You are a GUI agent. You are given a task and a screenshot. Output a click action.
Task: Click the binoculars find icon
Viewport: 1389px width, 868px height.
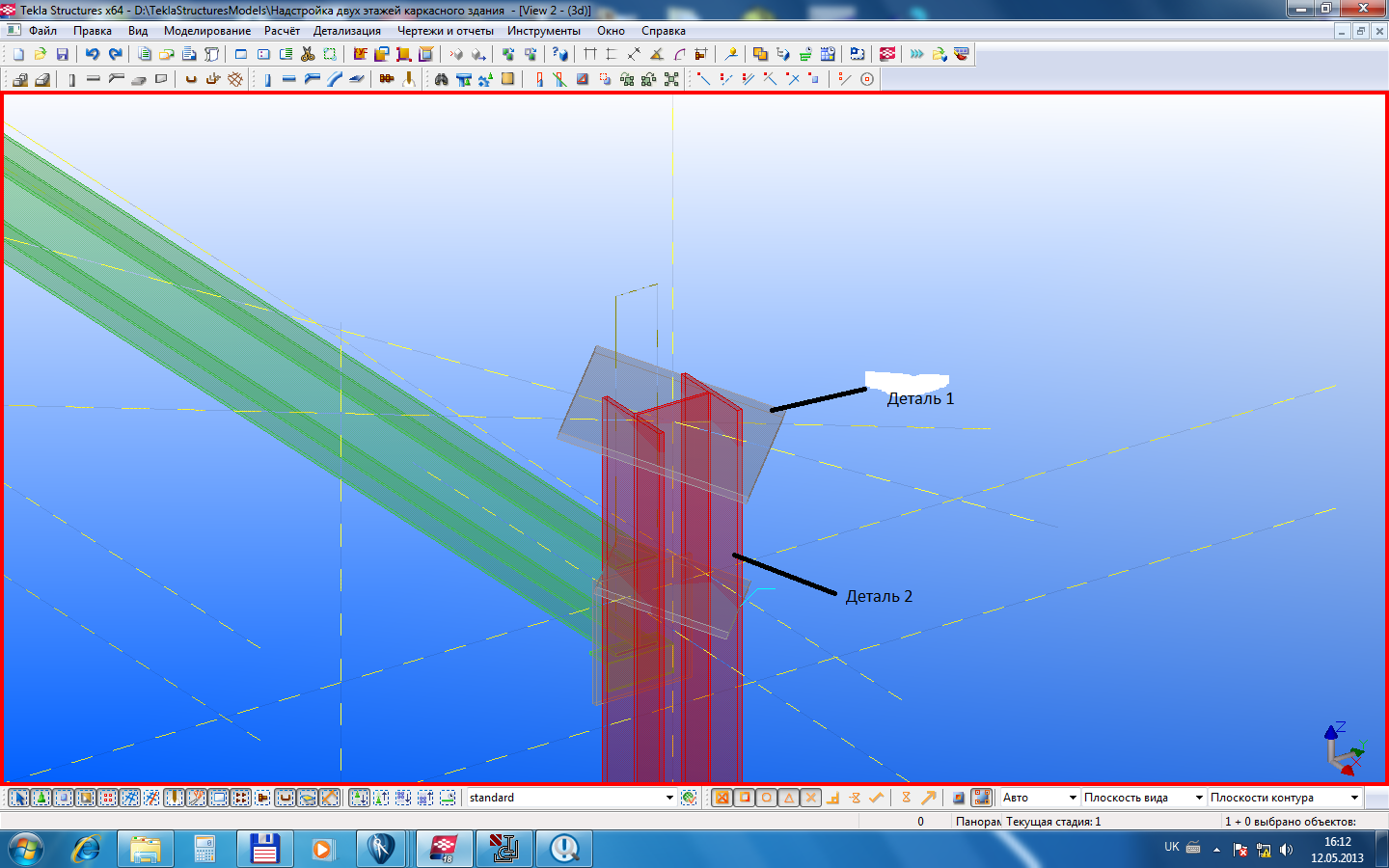441,79
